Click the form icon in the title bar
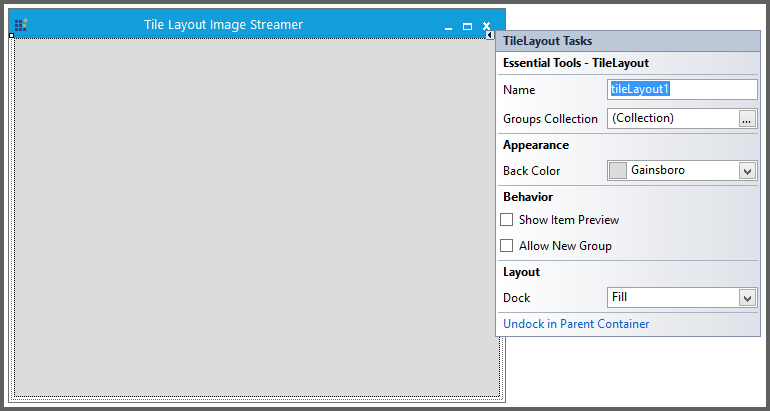 click(21, 25)
